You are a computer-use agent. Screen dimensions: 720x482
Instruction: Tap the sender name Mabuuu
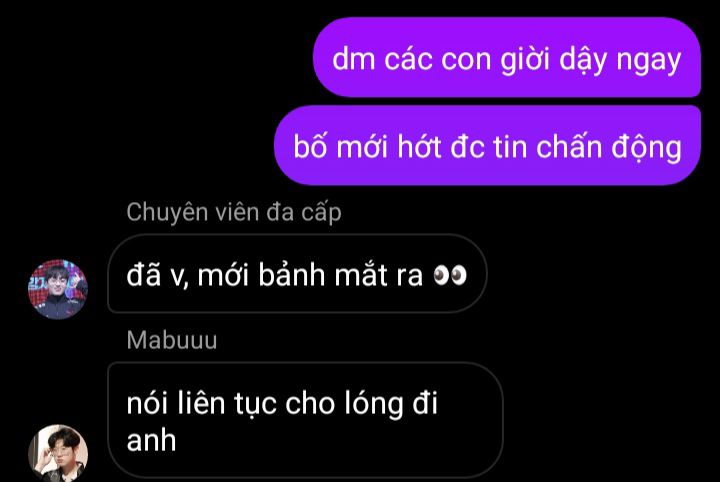point(172,340)
